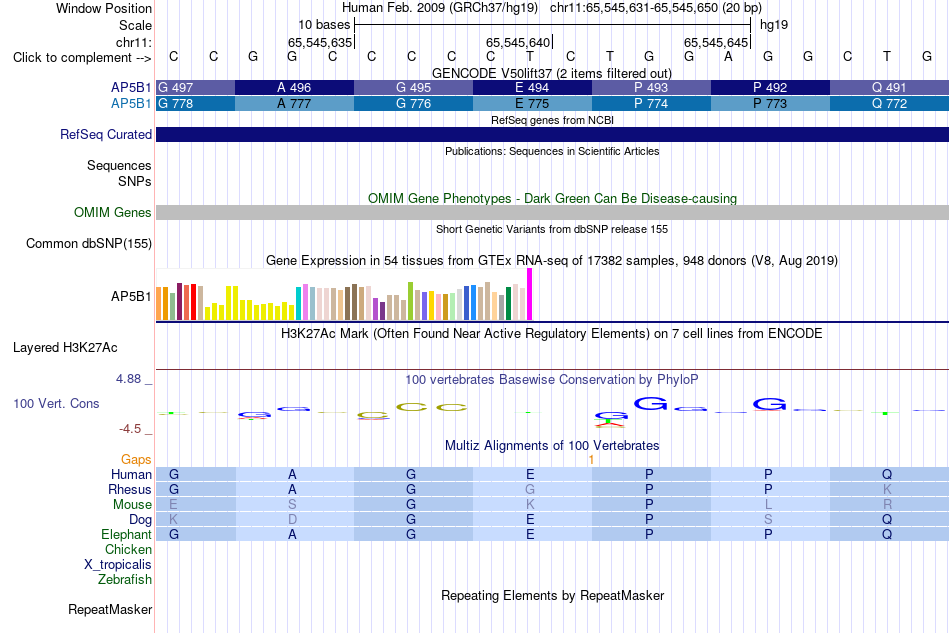
Task: Select the E 775 codon block
Action: (x=533, y=104)
